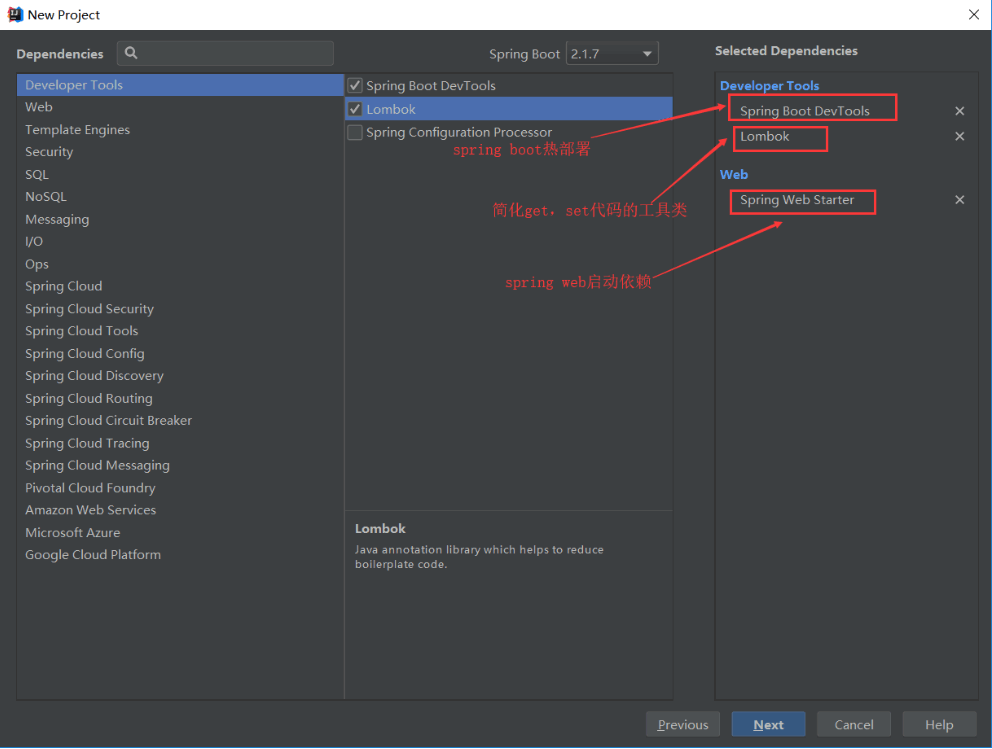Uncheck the Spring Boot DevTools checkbox

(355, 85)
